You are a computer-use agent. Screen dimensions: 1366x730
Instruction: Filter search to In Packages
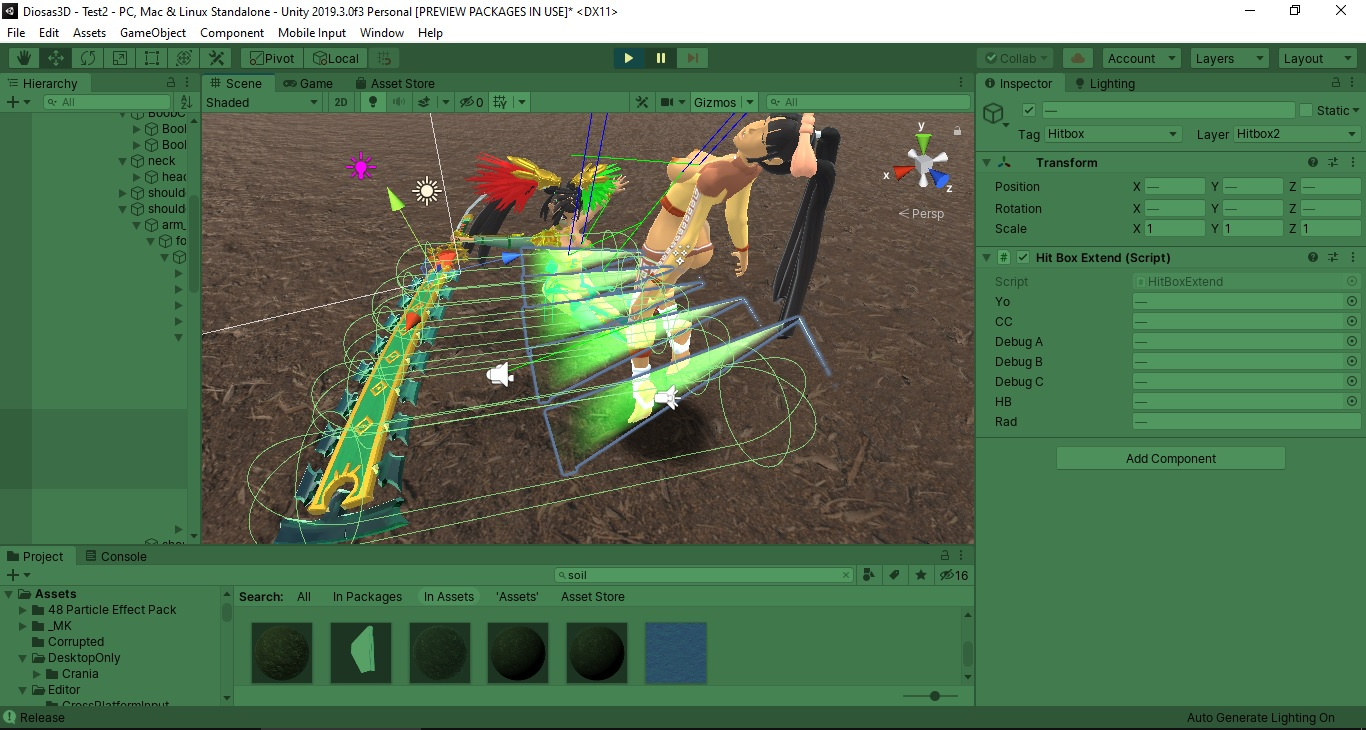pyautogui.click(x=367, y=597)
